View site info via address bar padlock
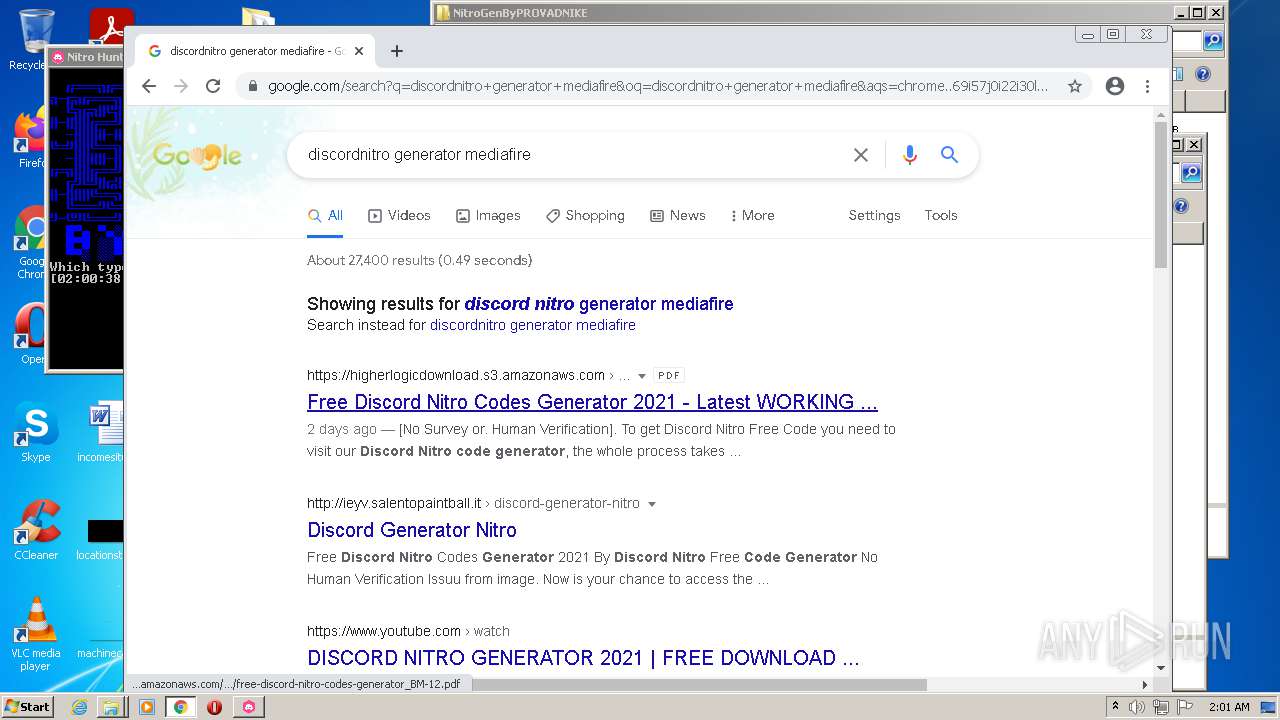Screen dimensions: 1280x720 [x=253, y=86]
